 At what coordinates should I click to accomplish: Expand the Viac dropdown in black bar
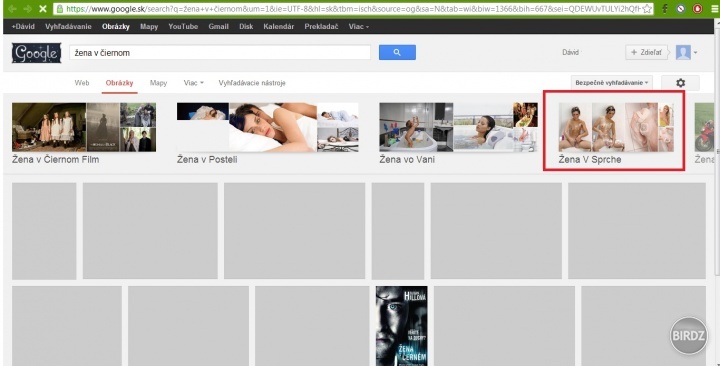tap(359, 27)
